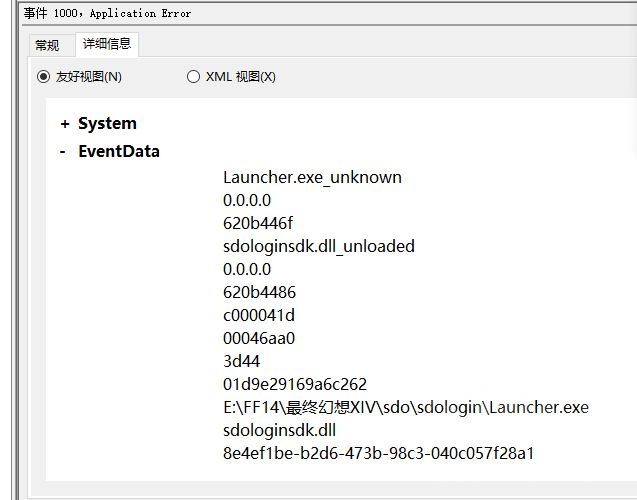Image resolution: width=637 pixels, height=500 pixels.
Task: Select the GUID starting with 8e4ef1be
Action: (x=379, y=453)
